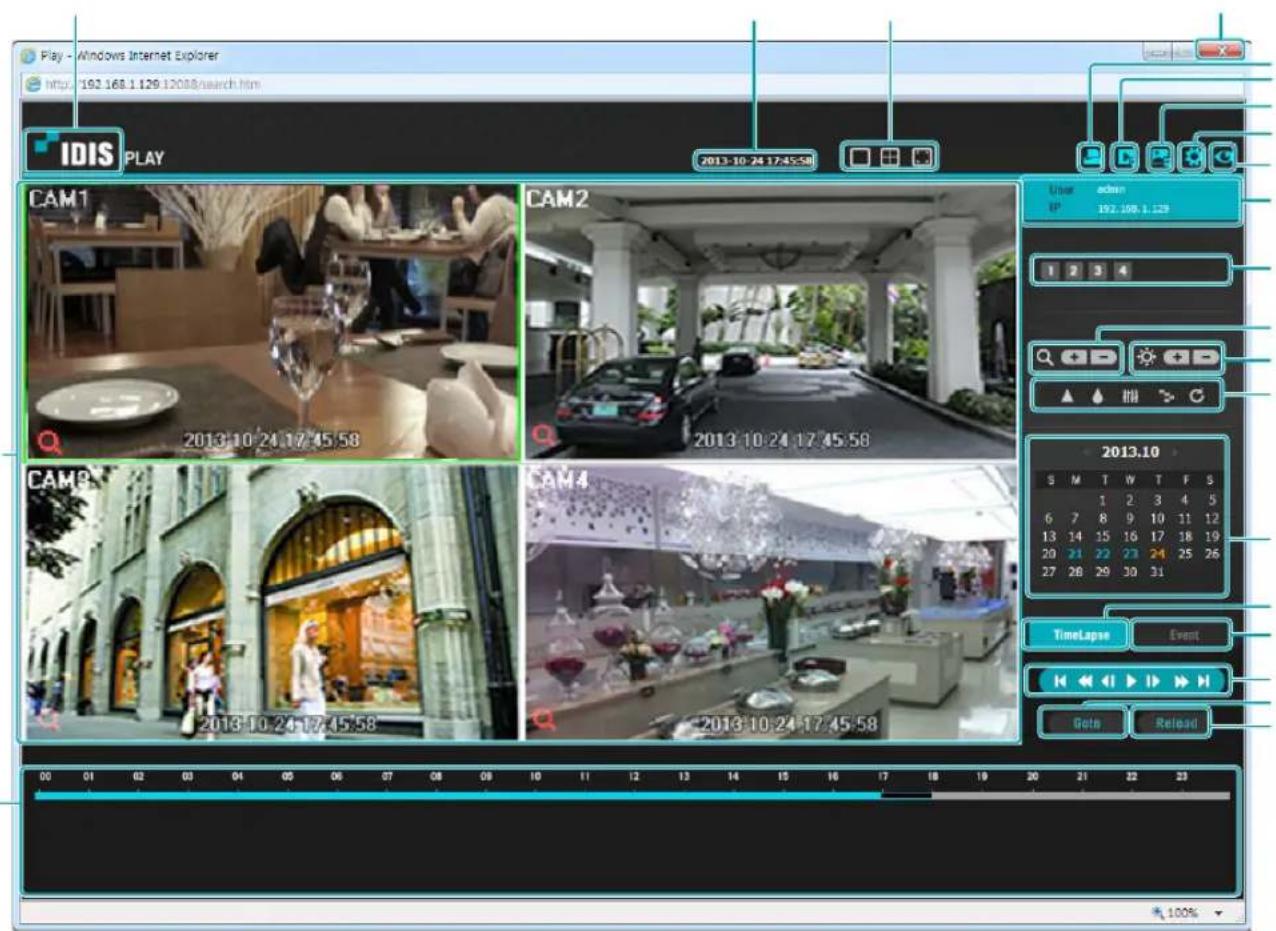Select October 22 in calendar

1103,553
